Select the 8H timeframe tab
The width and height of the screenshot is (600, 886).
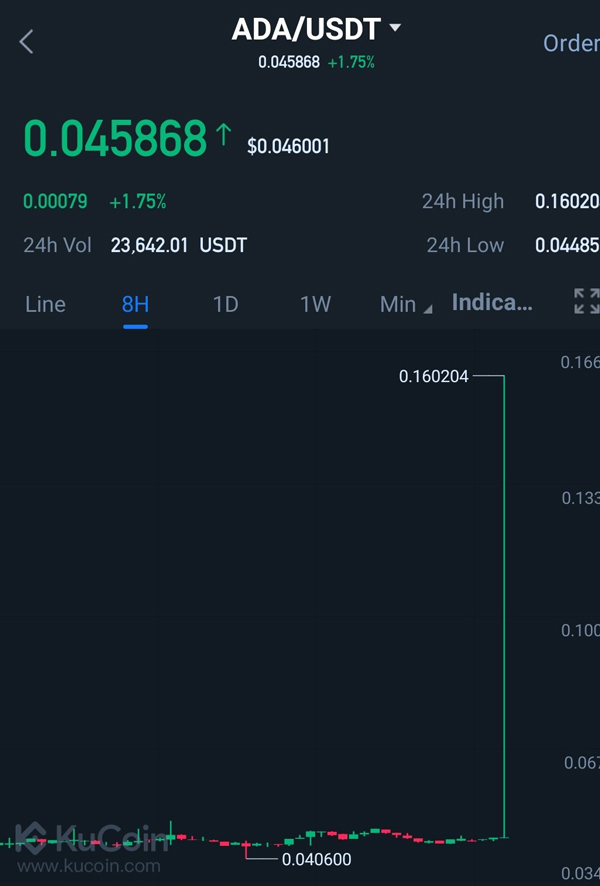pos(135,304)
